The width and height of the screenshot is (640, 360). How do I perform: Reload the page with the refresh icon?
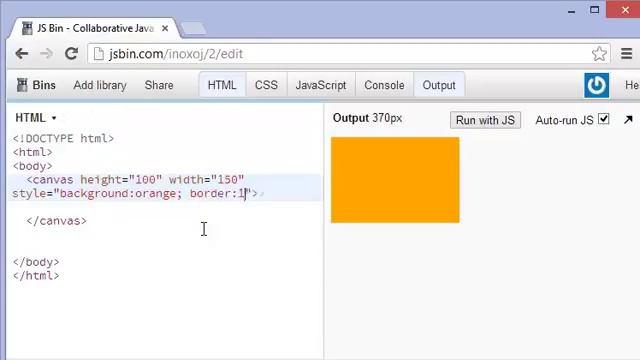[71, 53]
